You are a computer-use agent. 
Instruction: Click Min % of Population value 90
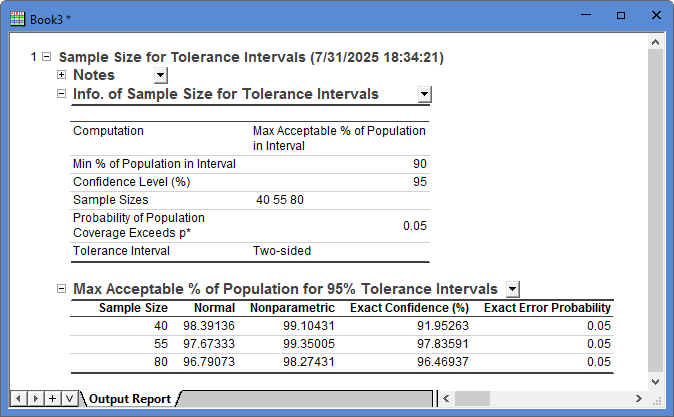tap(420, 164)
